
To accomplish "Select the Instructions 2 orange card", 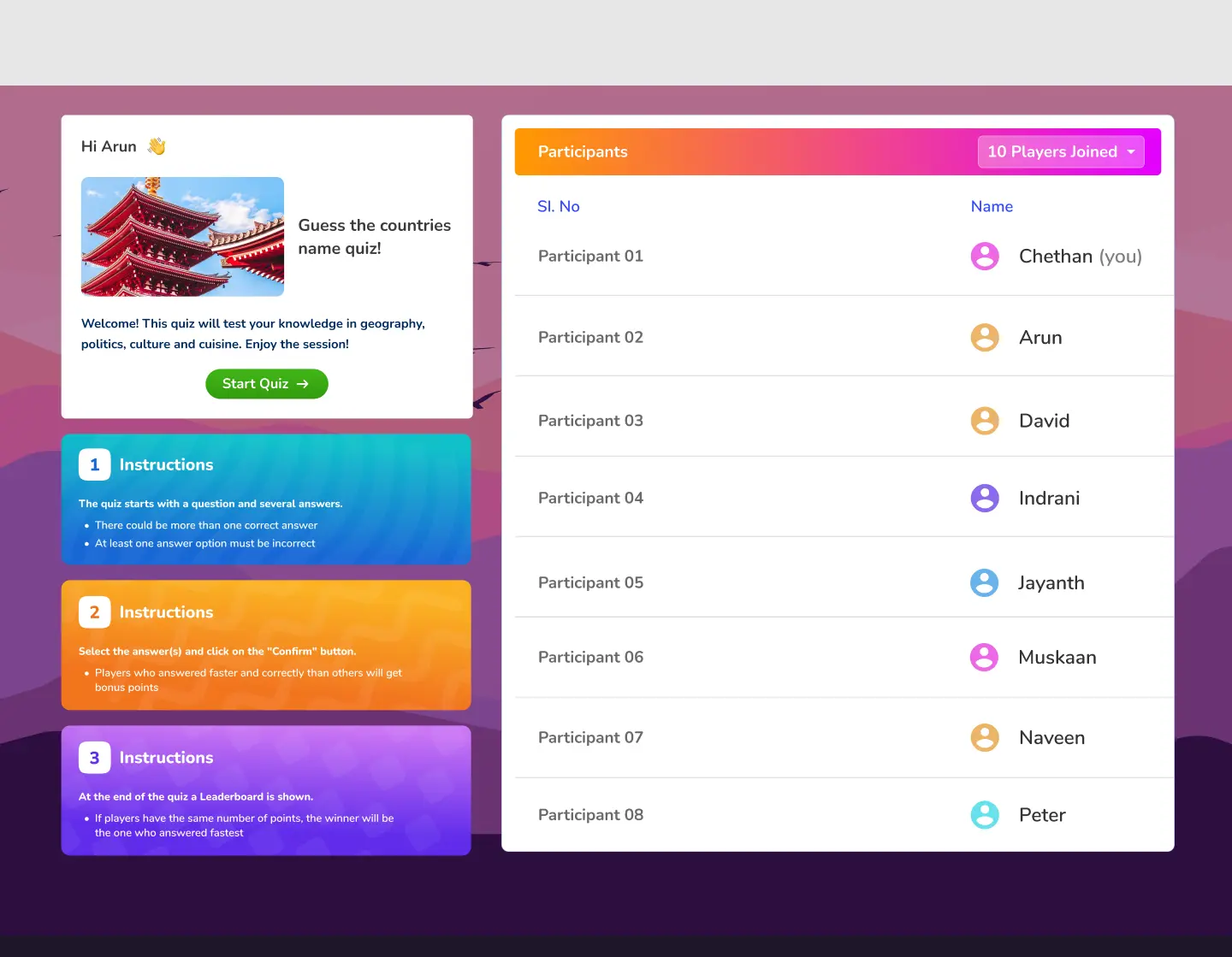I will [x=266, y=645].
